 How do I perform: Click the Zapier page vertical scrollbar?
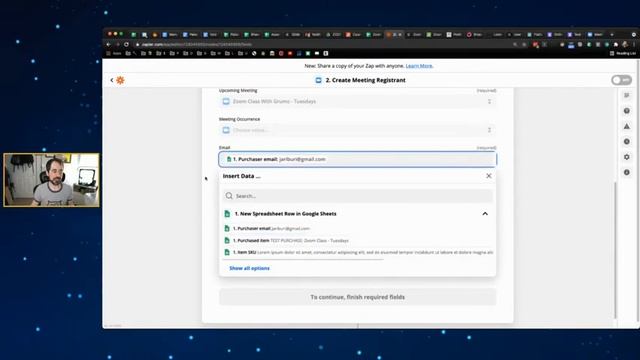pyautogui.click(x=615, y=249)
